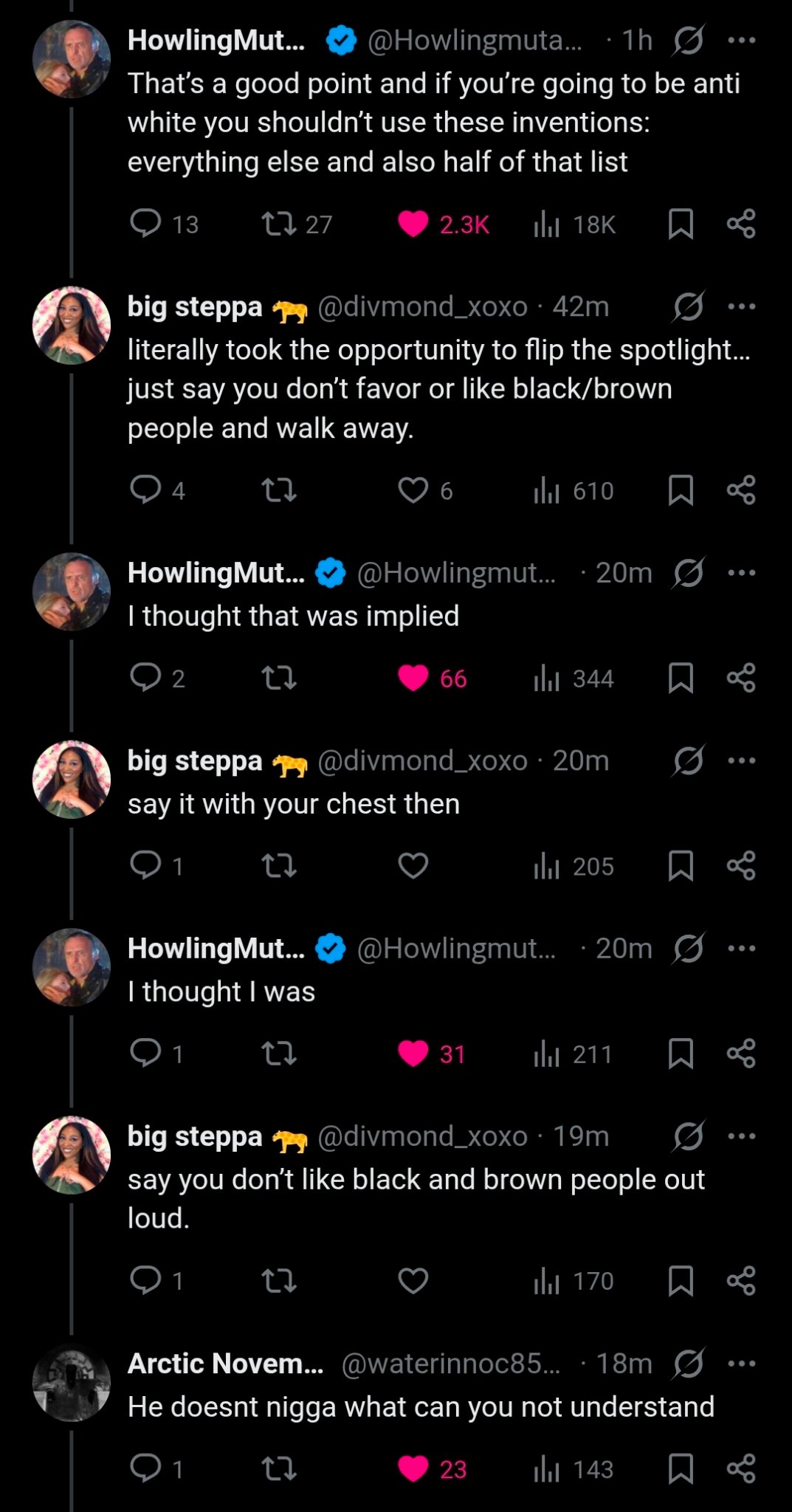792x1512 pixels.
Task: Open the Grok icon on the 'I thought I was' tweet
Action: [x=688, y=948]
